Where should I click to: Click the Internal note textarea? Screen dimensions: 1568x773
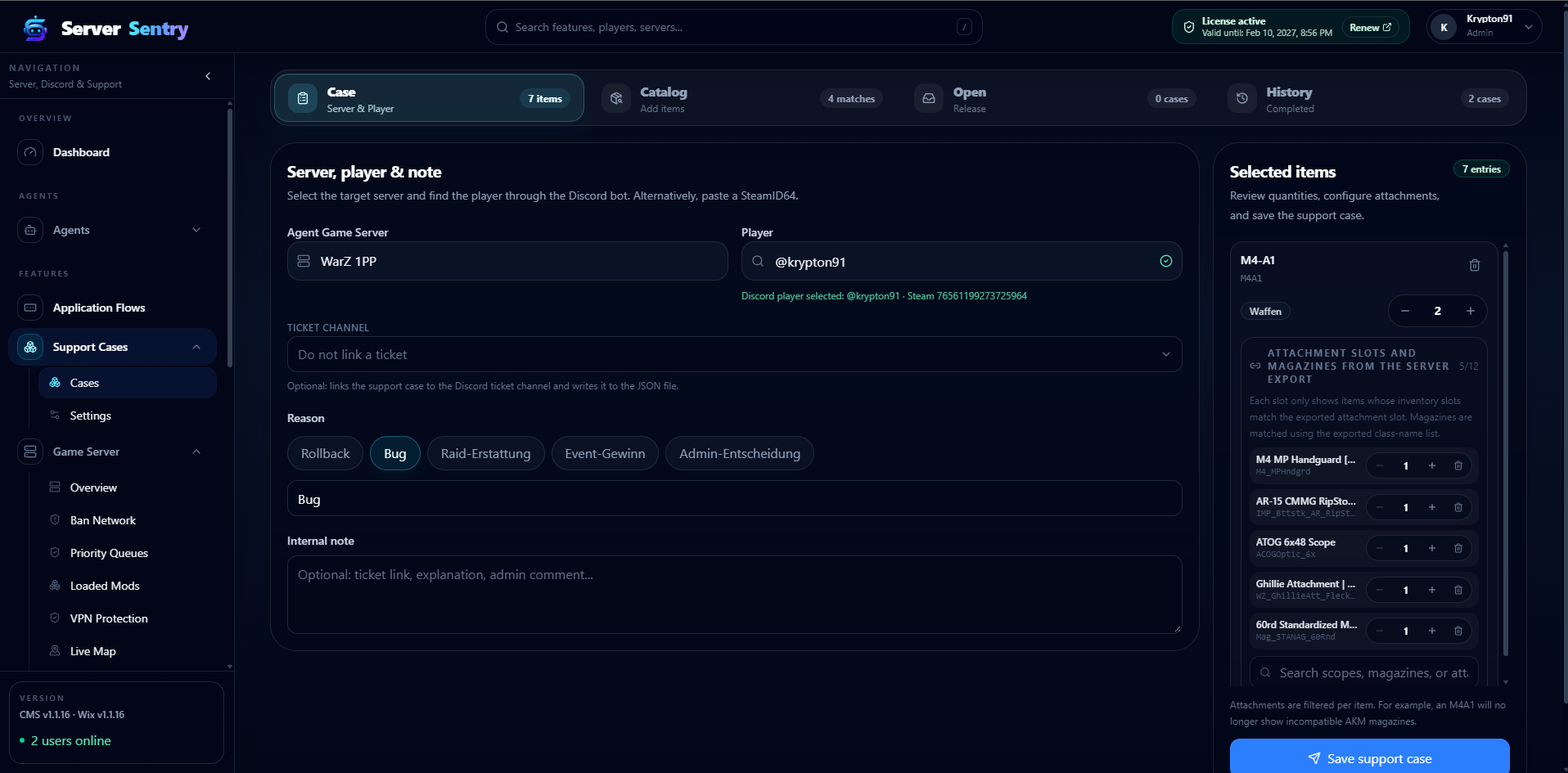[734, 595]
